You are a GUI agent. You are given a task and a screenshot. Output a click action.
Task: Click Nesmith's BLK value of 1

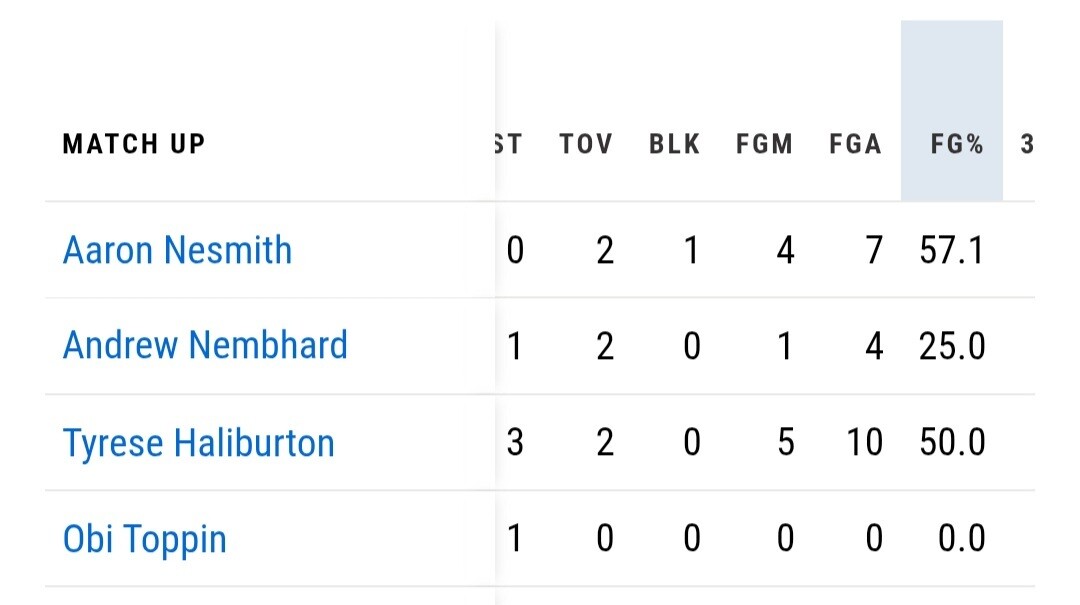pos(692,250)
